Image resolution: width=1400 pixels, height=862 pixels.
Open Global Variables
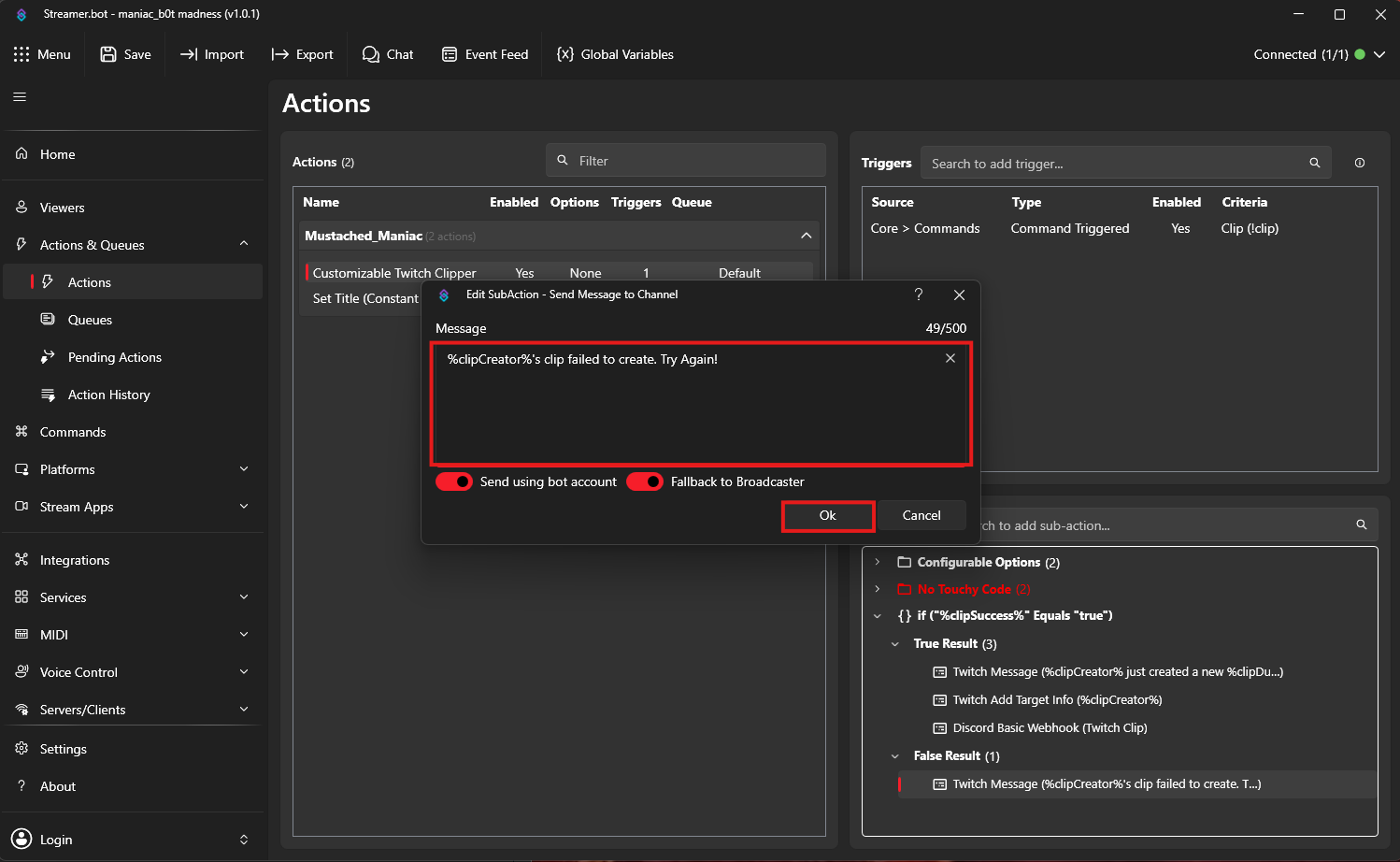coord(614,54)
